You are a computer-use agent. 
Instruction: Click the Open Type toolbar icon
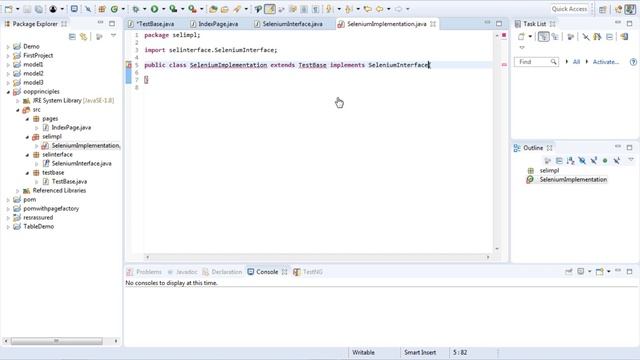click(213, 9)
